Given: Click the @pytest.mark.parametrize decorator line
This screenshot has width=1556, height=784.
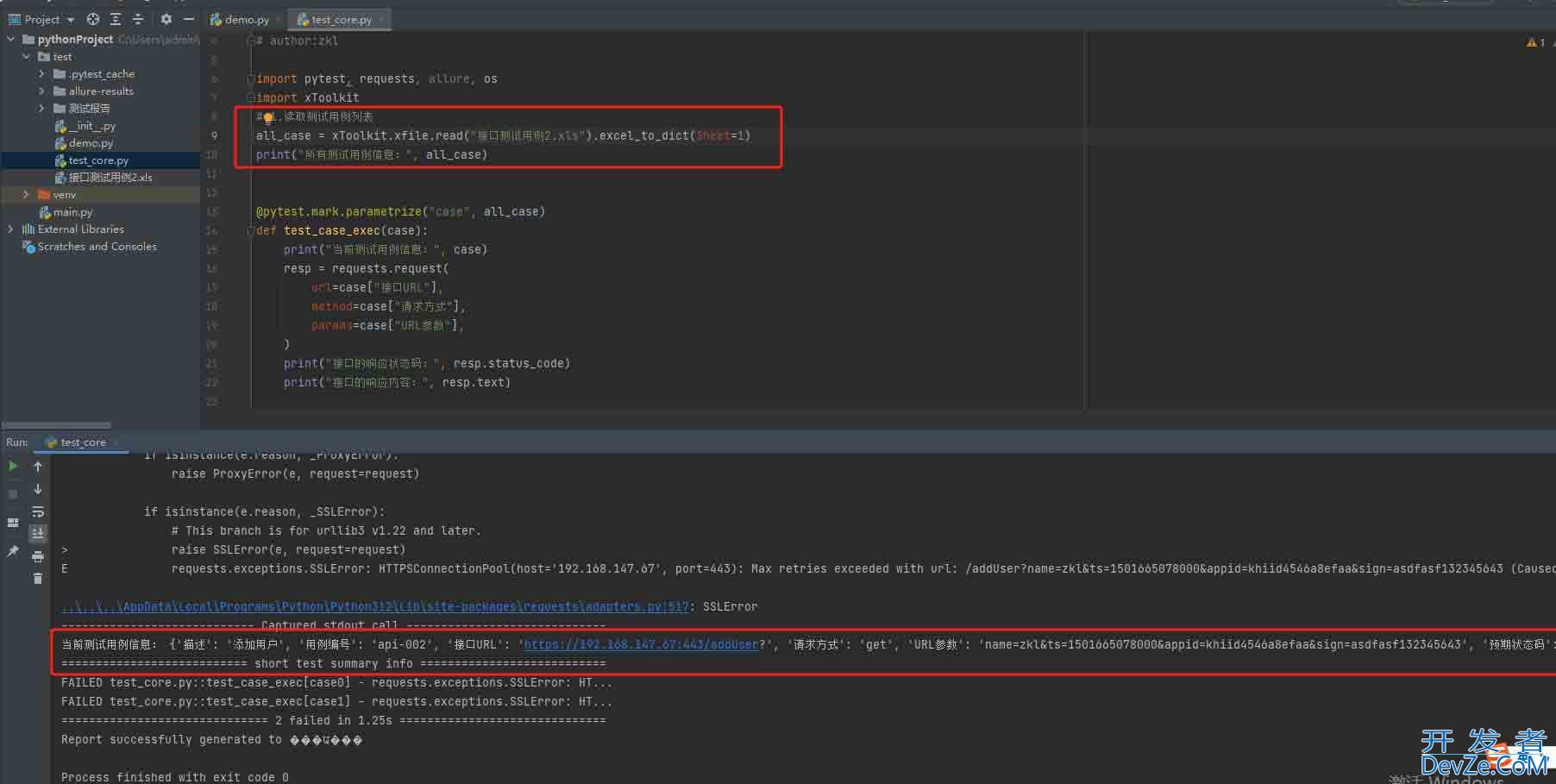Looking at the screenshot, I should tap(400, 212).
